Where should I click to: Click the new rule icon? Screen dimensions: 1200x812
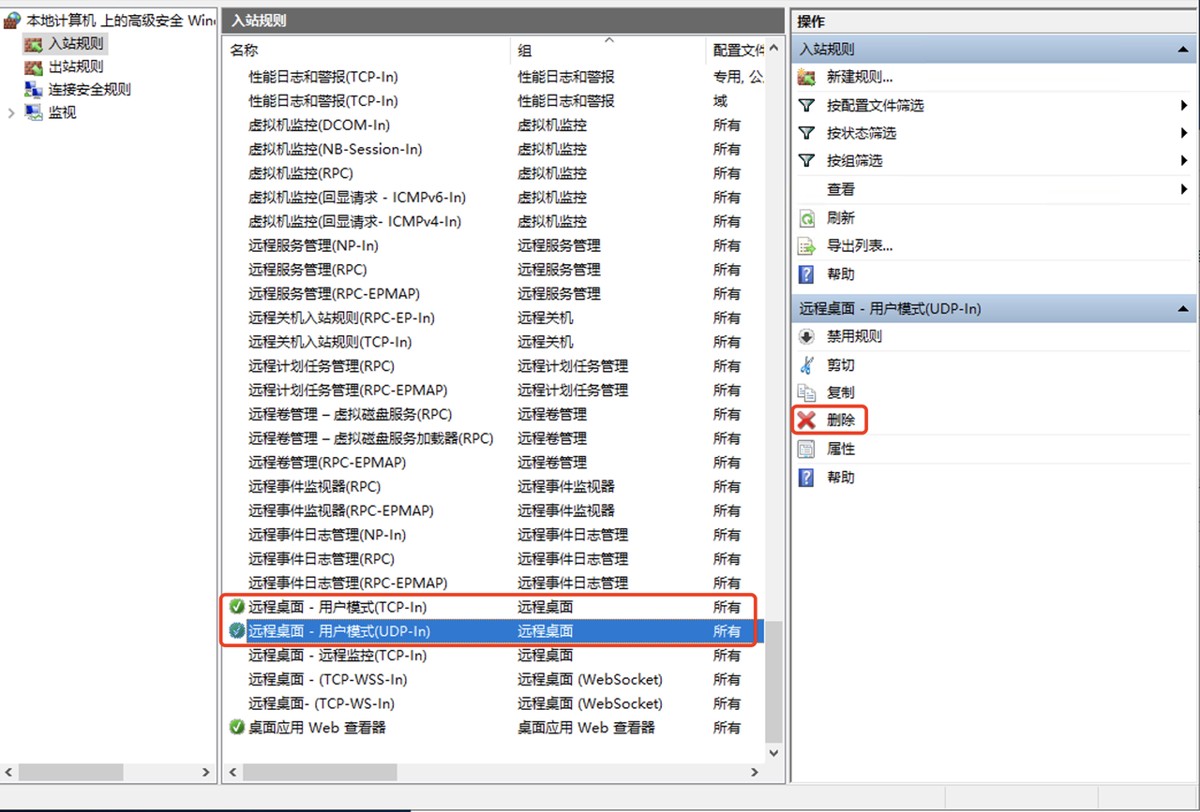coord(806,77)
